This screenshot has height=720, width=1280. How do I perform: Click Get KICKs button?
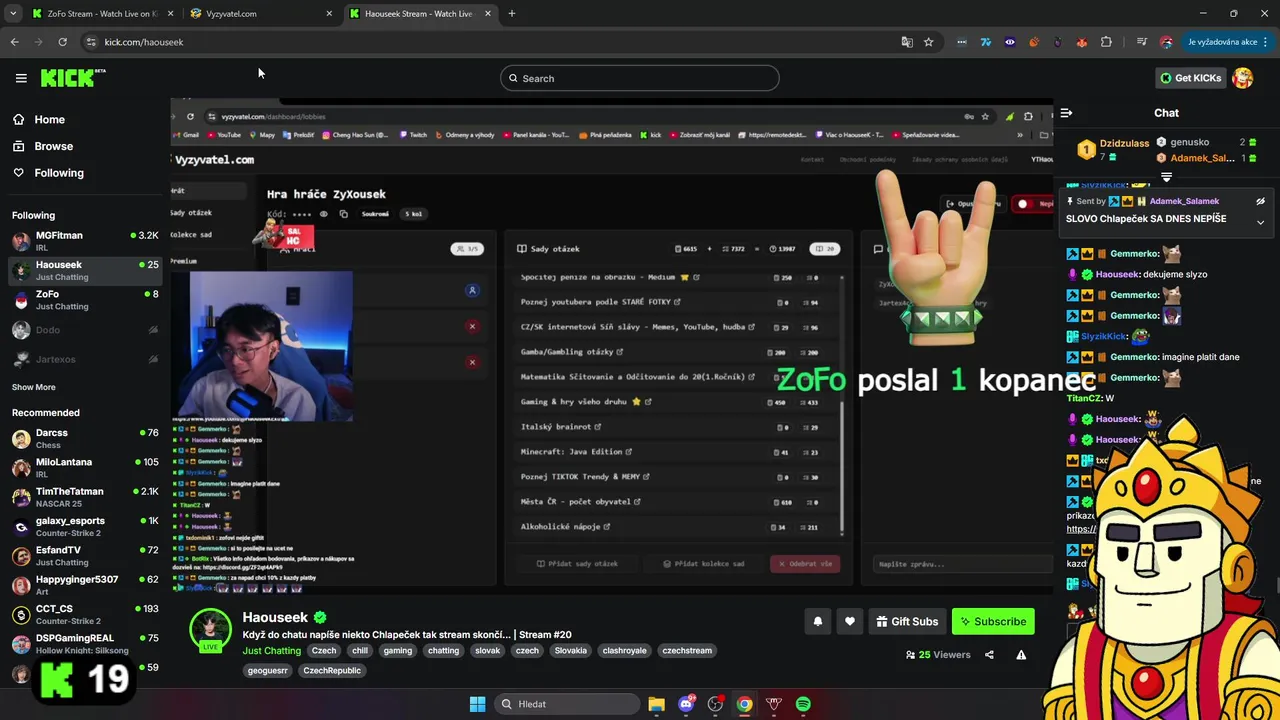(x=1190, y=78)
